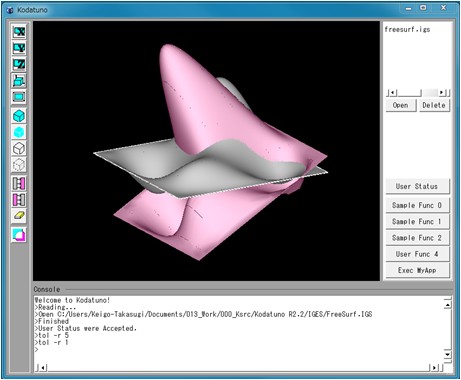Viewport: 461px width, 380px height.
Task: Select the X-axis view icon
Action: click(x=19, y=32)
